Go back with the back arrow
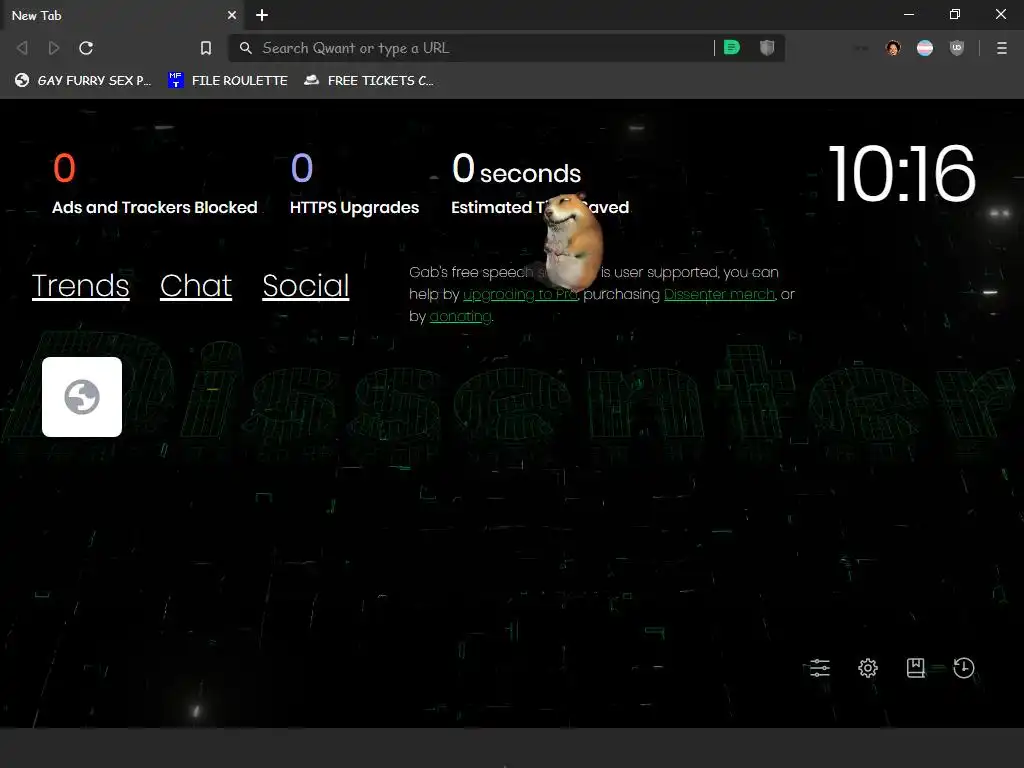Image resolution: width=1024 pixels, height=768 pixels. 22,48
